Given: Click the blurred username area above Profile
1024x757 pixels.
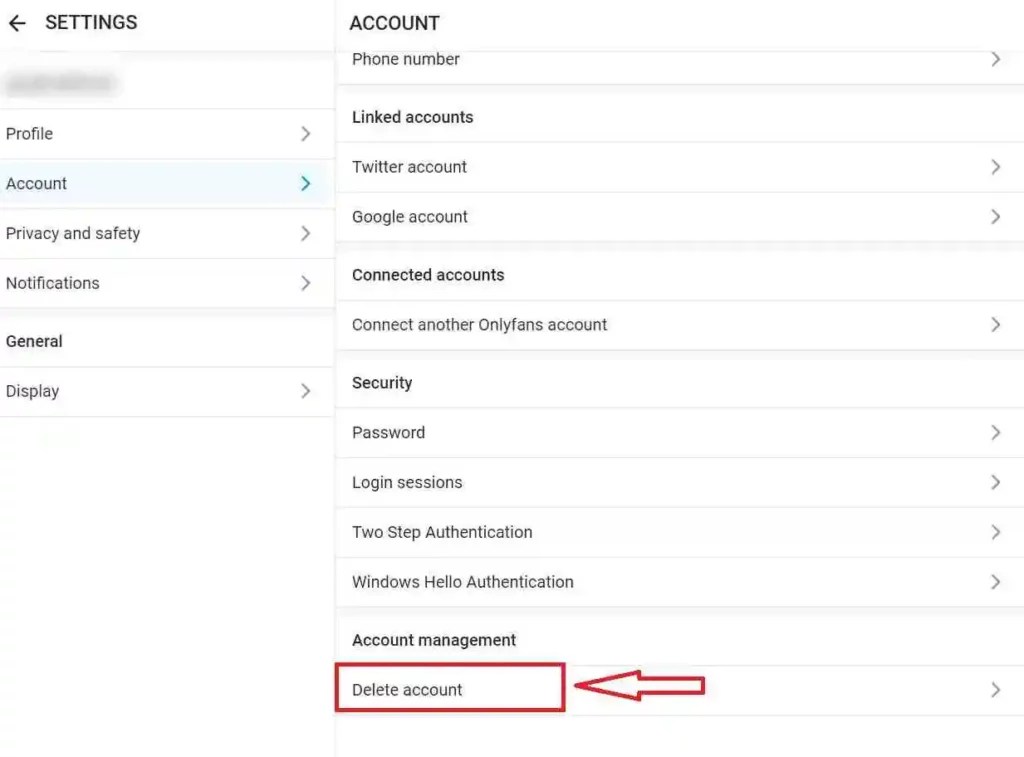Looking at the screenshot, I should tap(62, 83).
